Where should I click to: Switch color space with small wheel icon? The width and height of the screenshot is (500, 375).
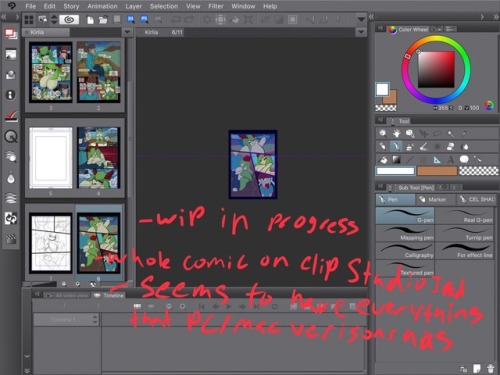(489, 106)
